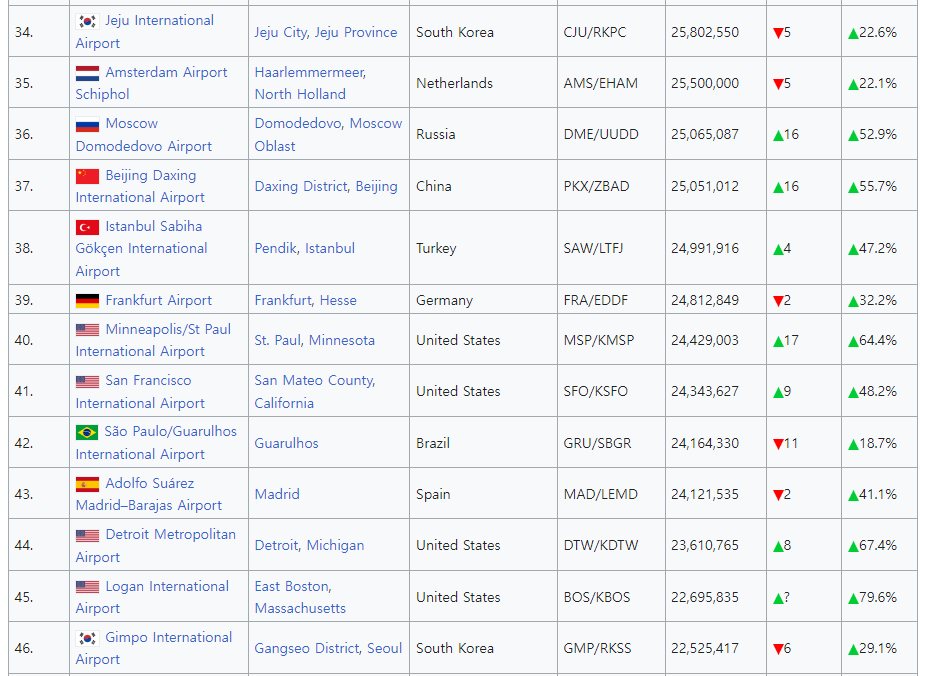Open the Logan International Airport link
The height and width of the screenshot is (676, 934).
[x=152, y=597]
